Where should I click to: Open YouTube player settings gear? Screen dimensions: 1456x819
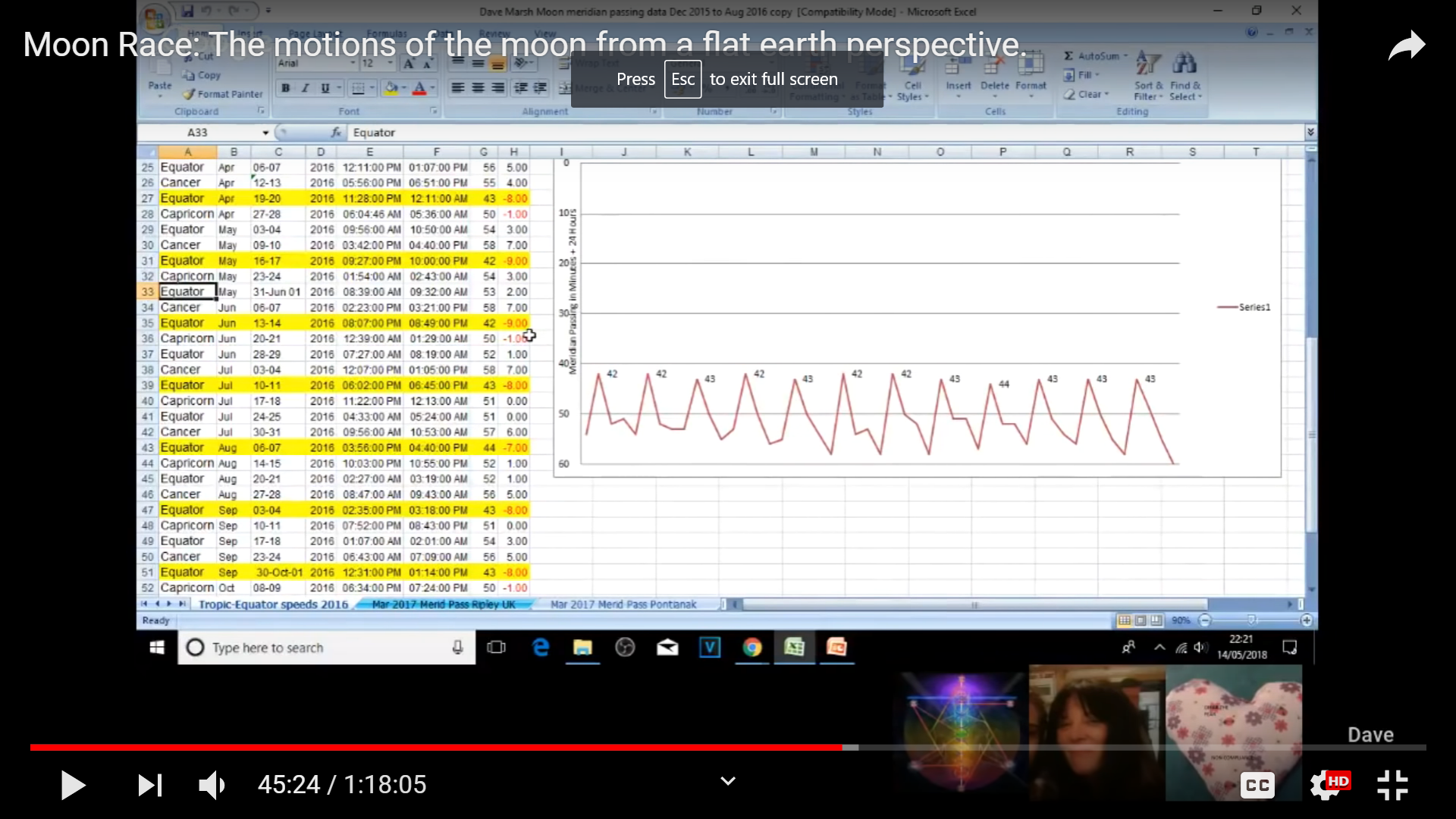coord(1326,786)
